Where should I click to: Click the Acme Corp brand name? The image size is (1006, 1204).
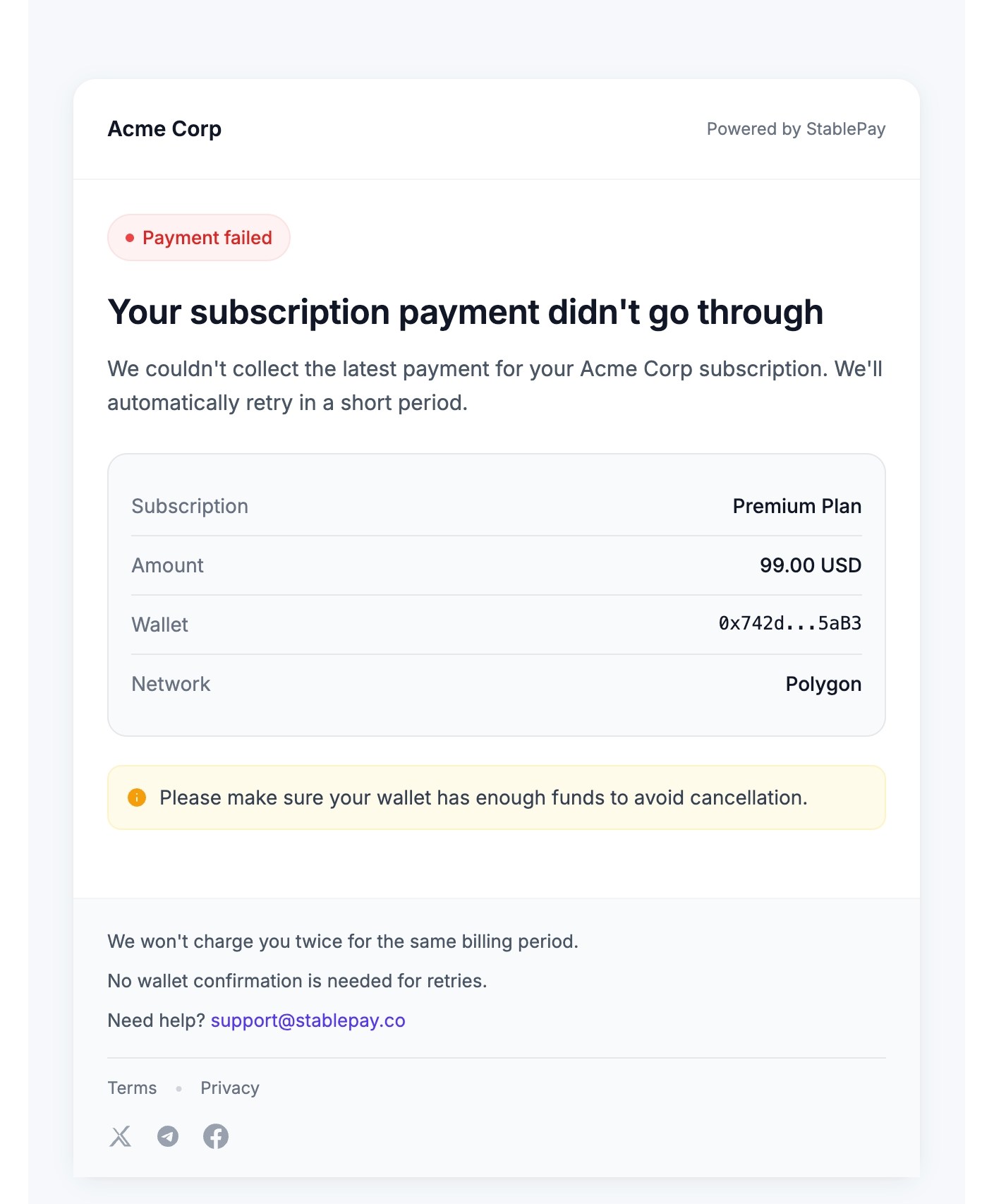164,129
